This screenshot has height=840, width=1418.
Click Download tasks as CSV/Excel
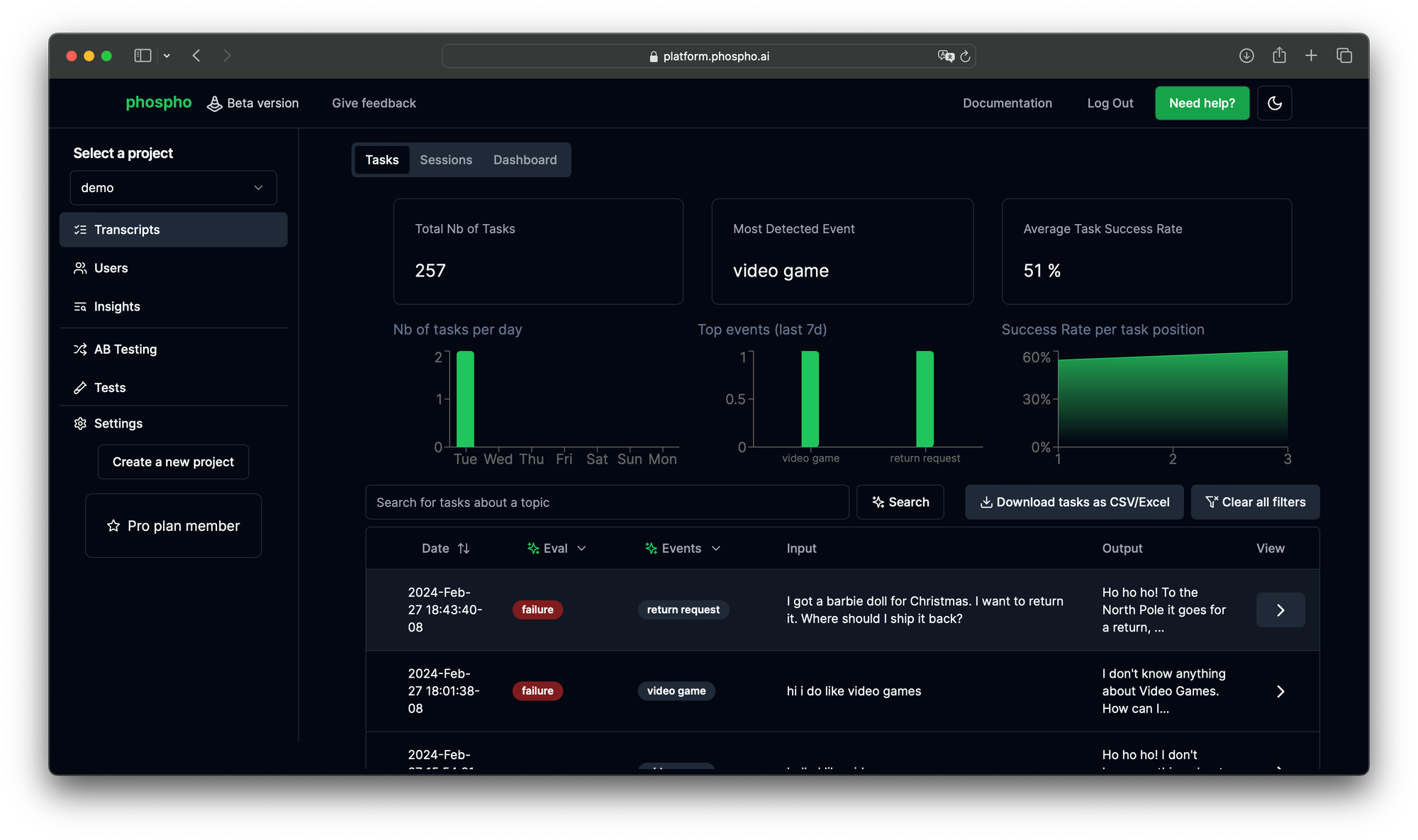point(1073,502)
